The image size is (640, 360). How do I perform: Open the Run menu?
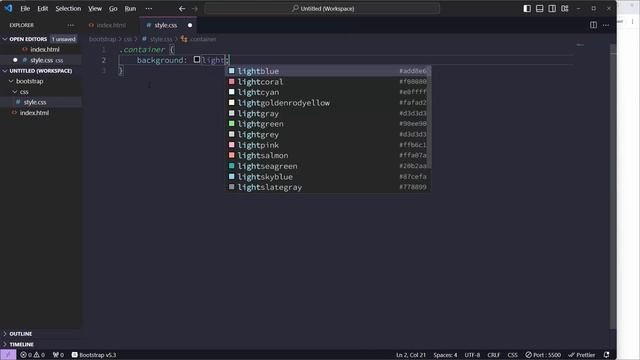[130, 9]
